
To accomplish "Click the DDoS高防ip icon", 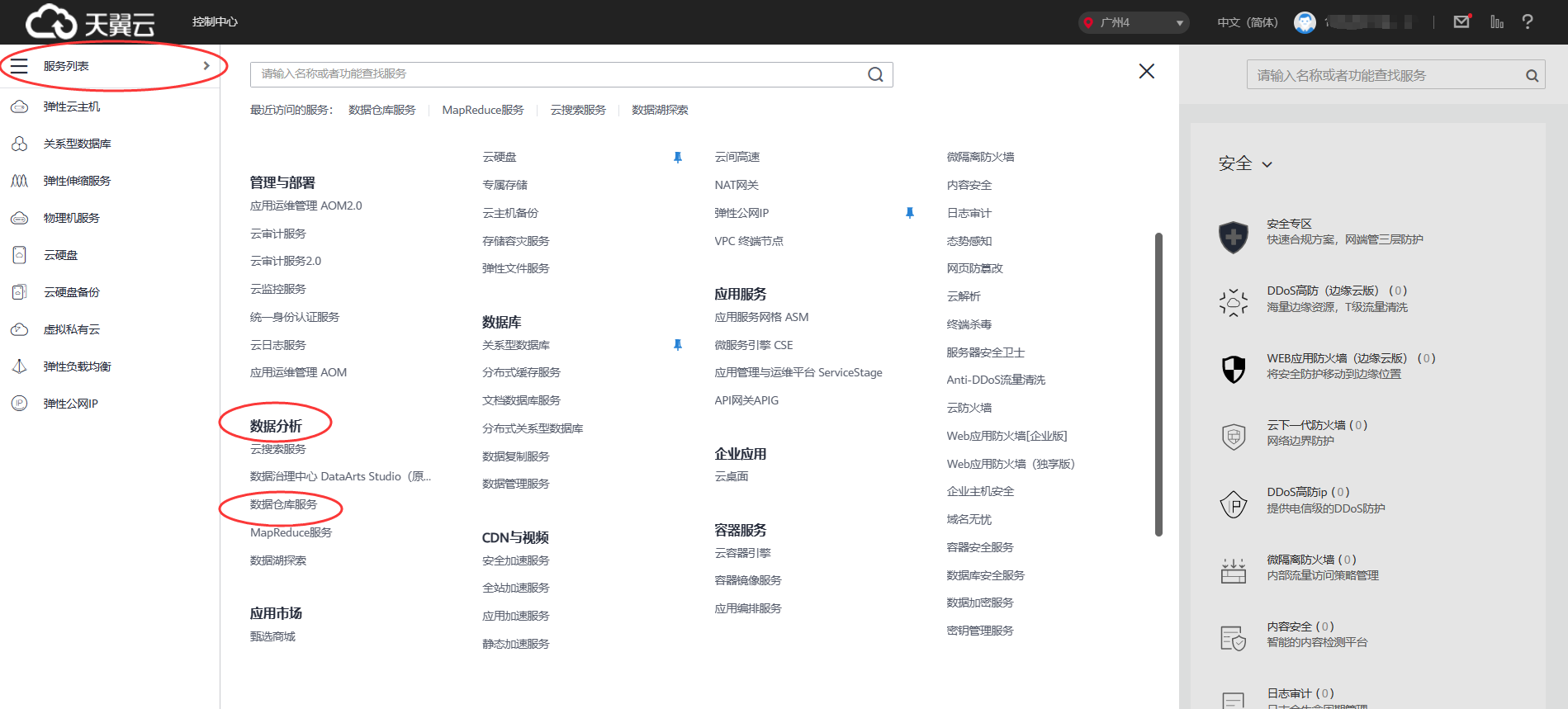I will click(1234, 503).
